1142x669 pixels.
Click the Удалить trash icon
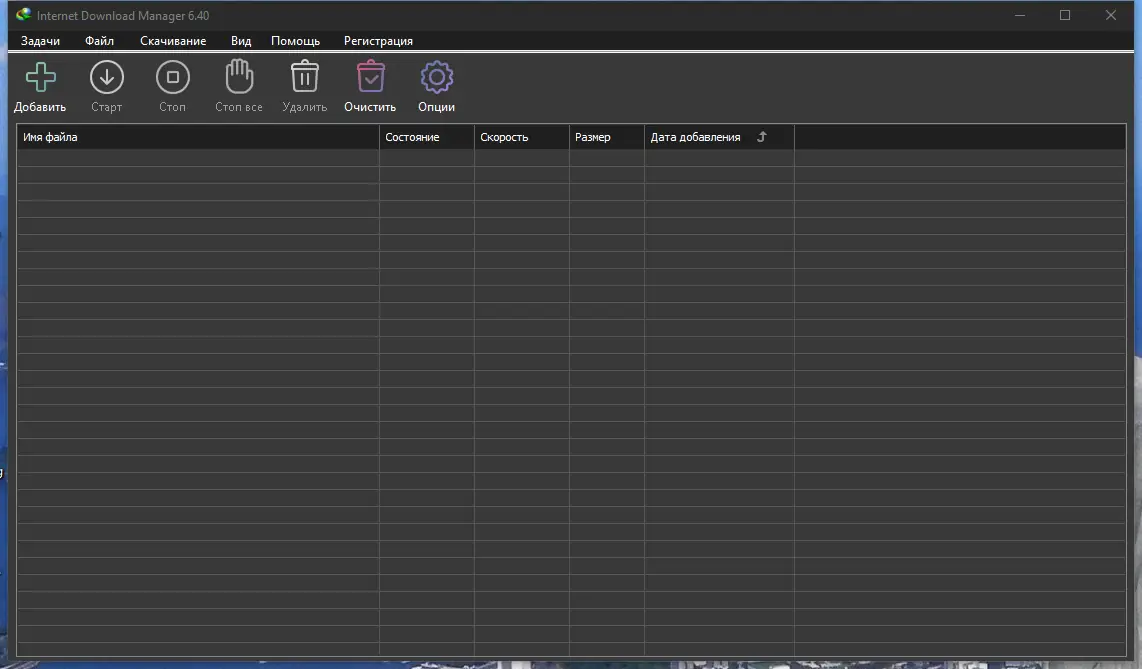pos(304,76)
